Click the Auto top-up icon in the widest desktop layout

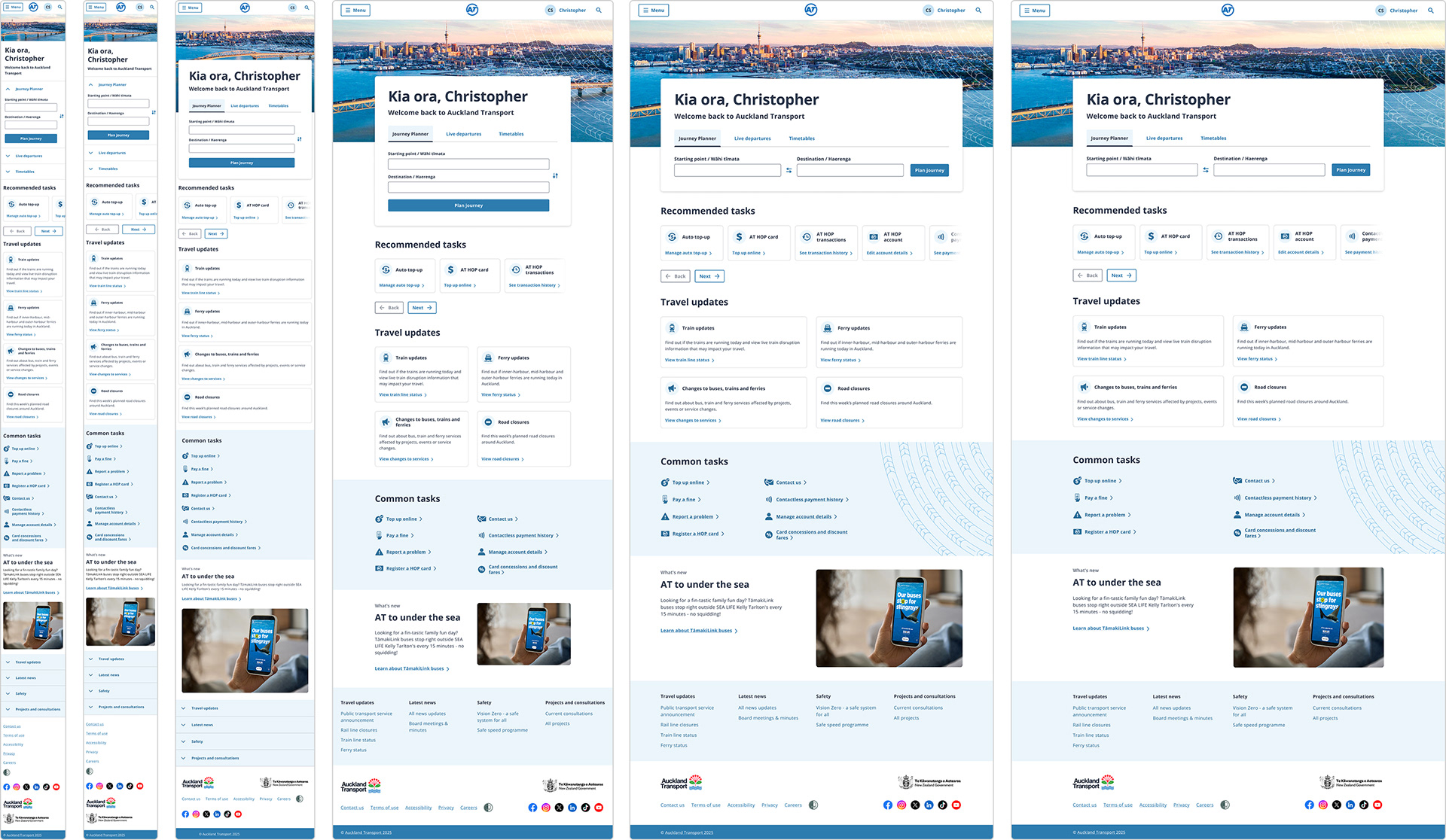(x=1084, y=236)
